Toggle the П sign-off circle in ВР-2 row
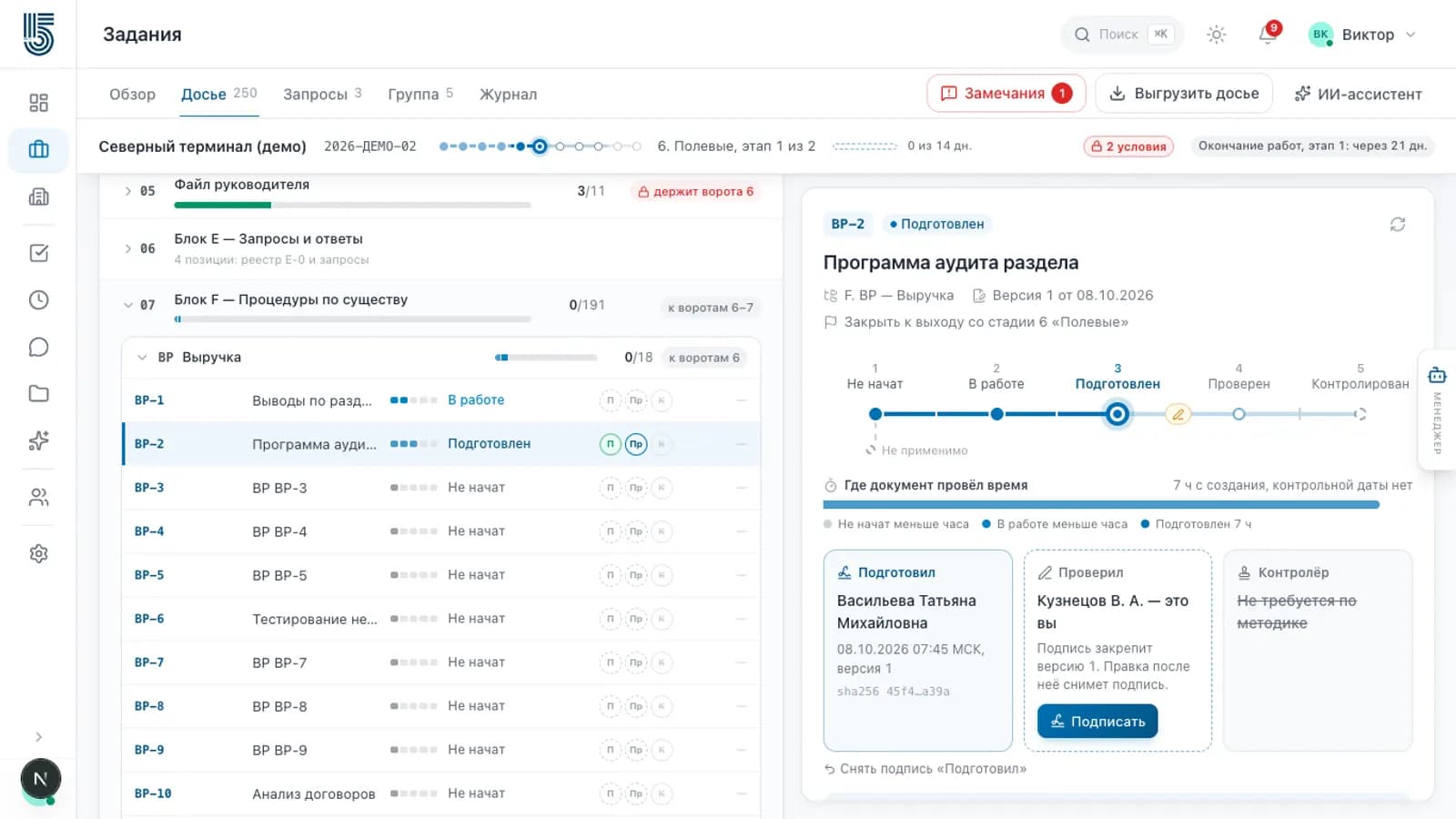 [610, 444]
